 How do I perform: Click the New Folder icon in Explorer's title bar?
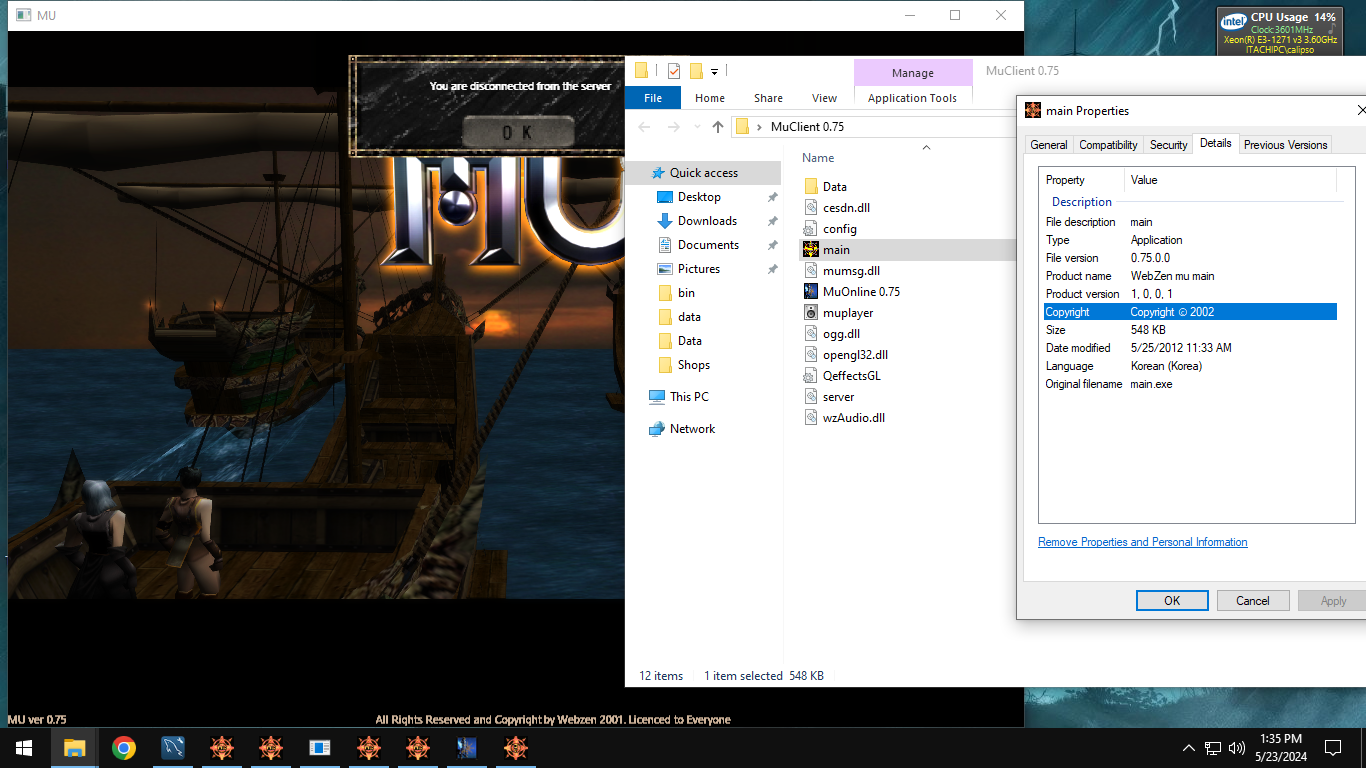pos(696,71)
